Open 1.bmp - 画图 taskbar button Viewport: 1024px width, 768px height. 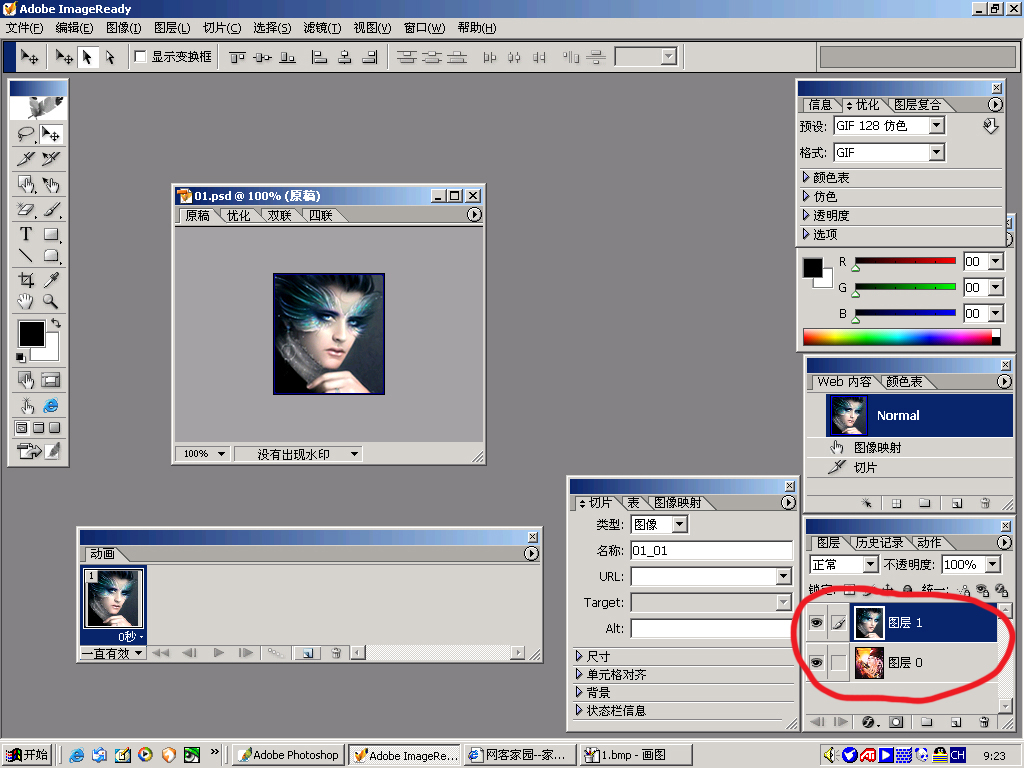pyautogui.click(x=635, y=755)
